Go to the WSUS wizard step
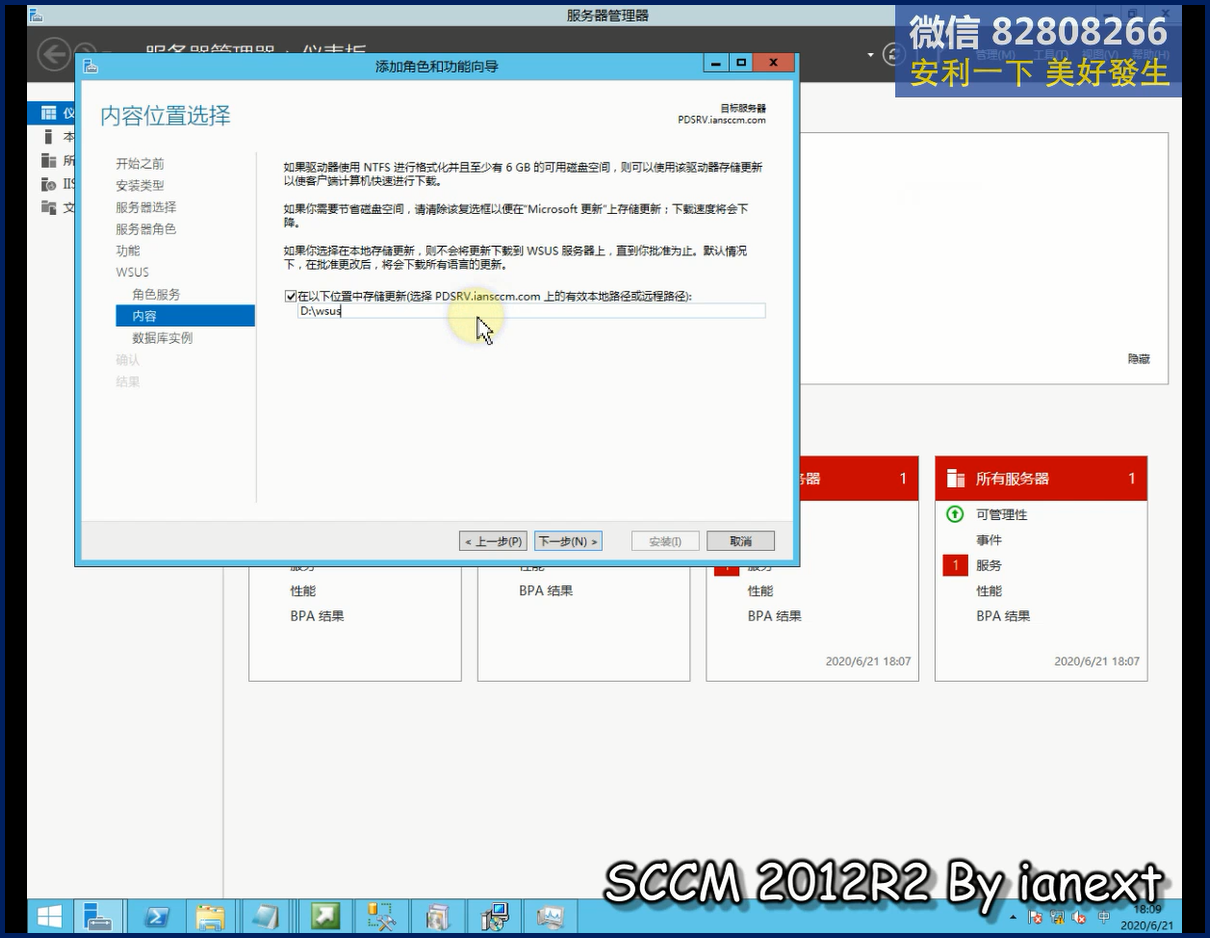The width and height of the screenshot is (1210, 938). [x=132, y=272]
